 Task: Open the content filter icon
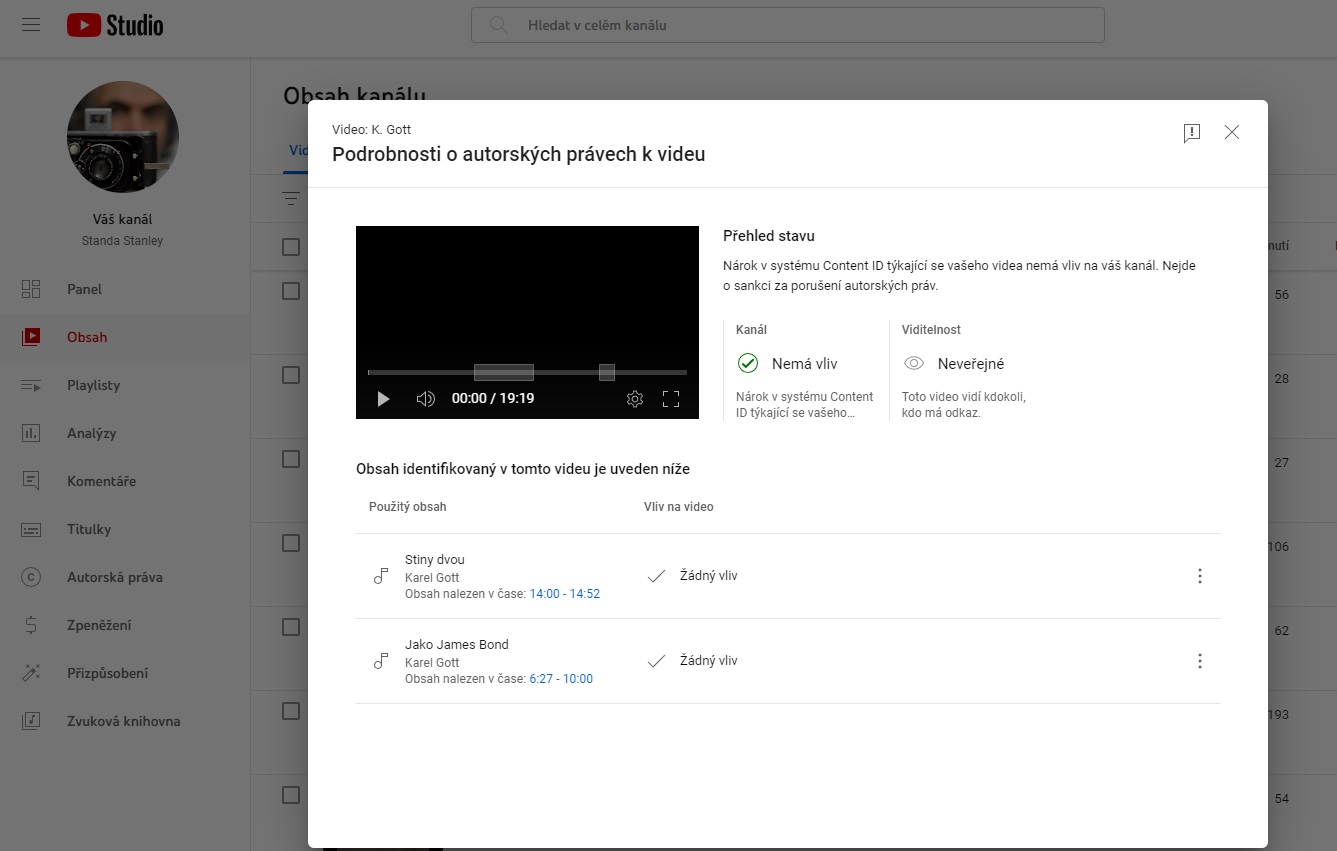click(291, 198)
